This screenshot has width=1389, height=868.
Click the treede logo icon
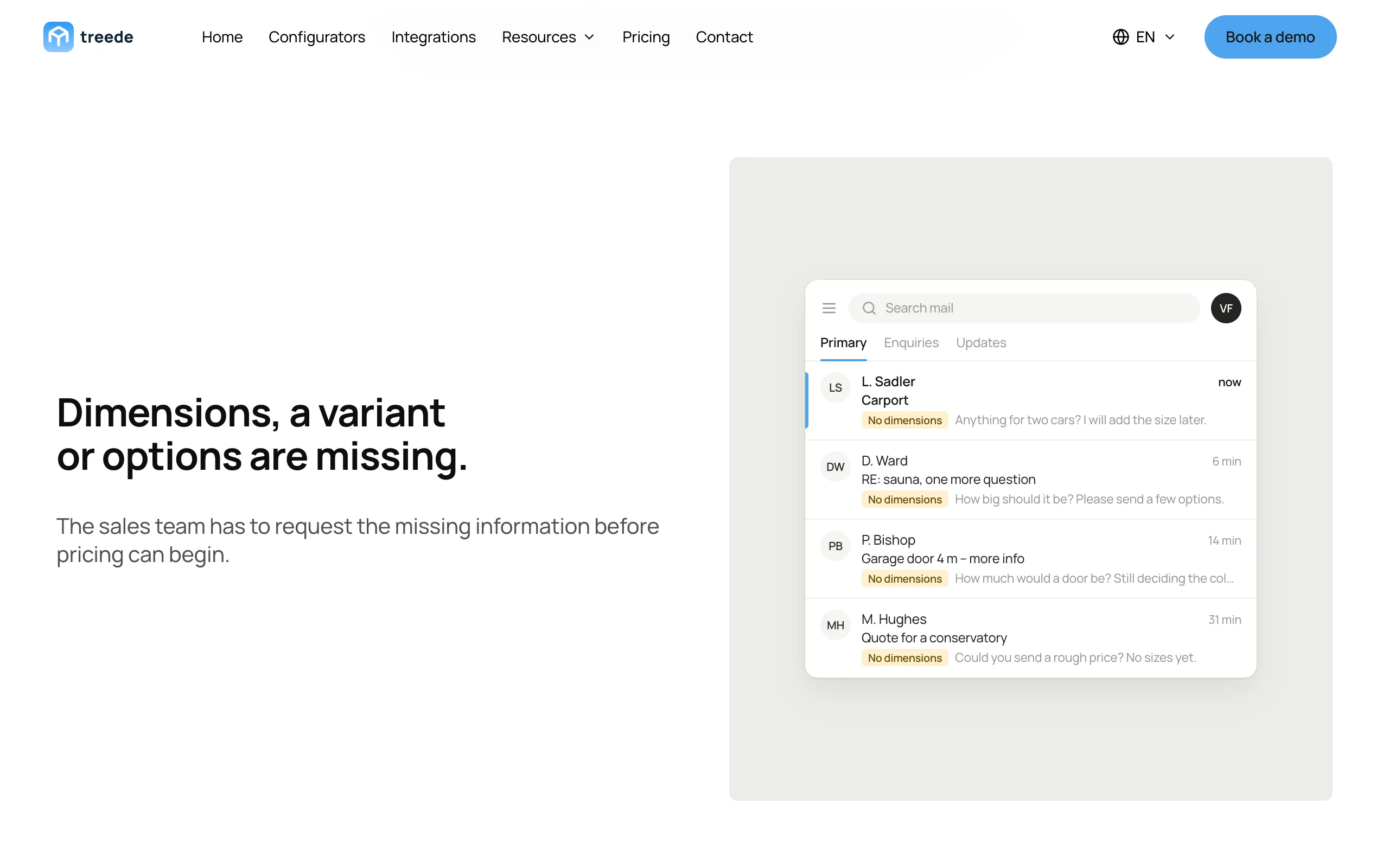(x=59, y=37)
